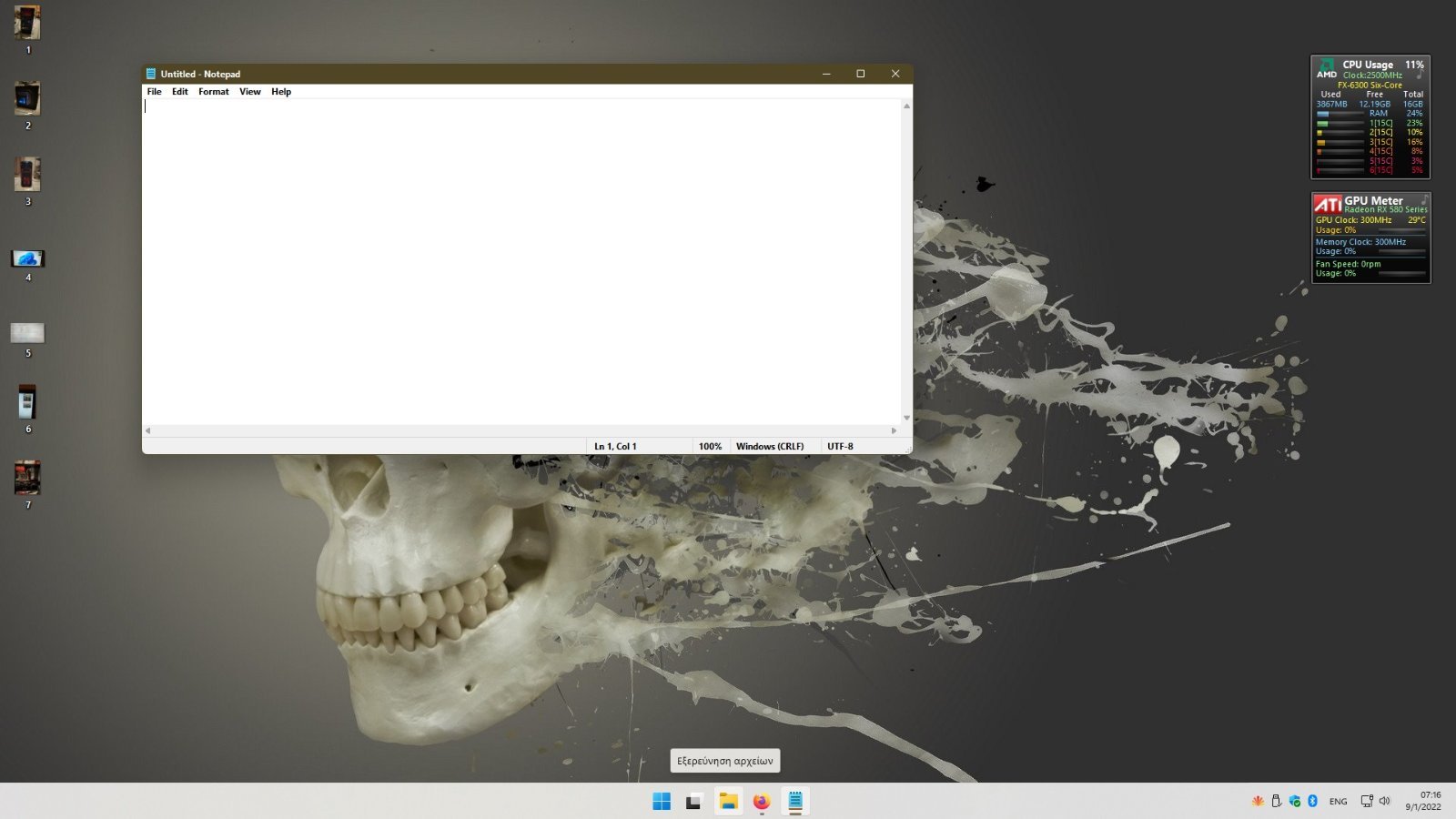The image size is (1456, 819).
Task: Expand the Help menu
Action: coord(281,92)
